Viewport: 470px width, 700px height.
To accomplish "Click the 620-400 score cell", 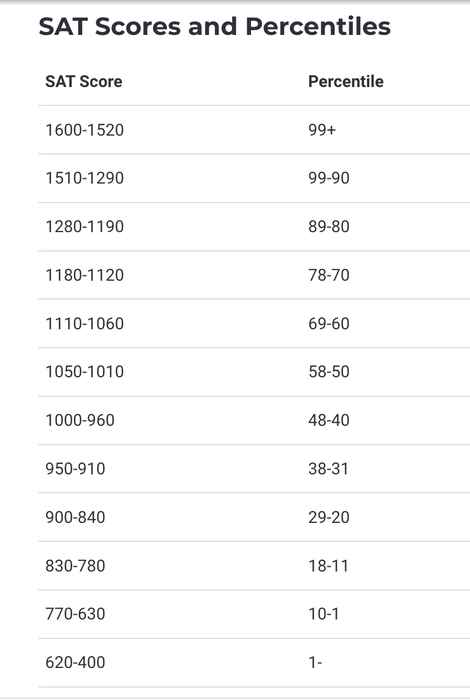I will (x=75, y=662).
